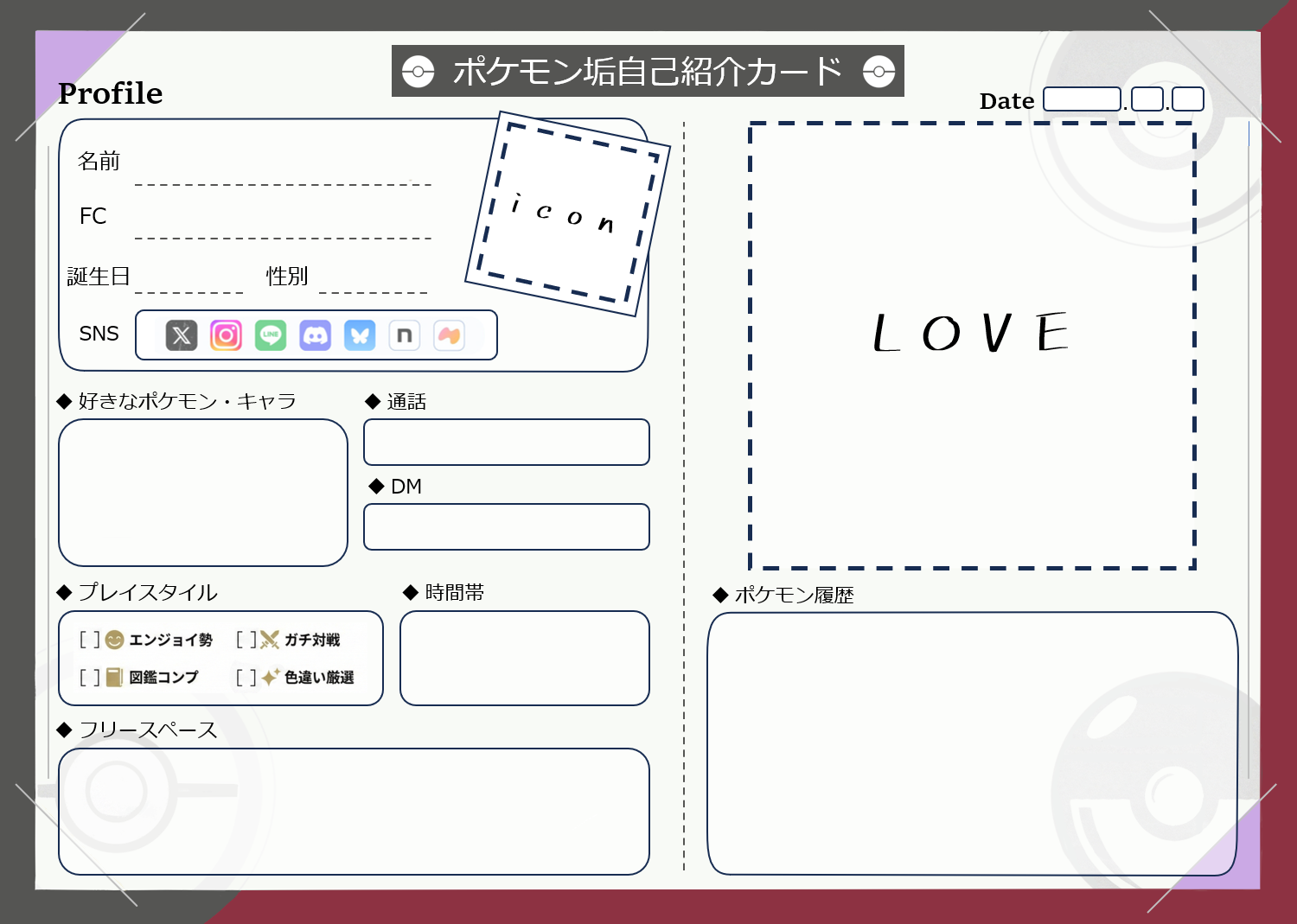Screen dimensions: 1297x924
Task: Click the crossed-swords icon beside ガチ対戦
Action: [269, 640]
